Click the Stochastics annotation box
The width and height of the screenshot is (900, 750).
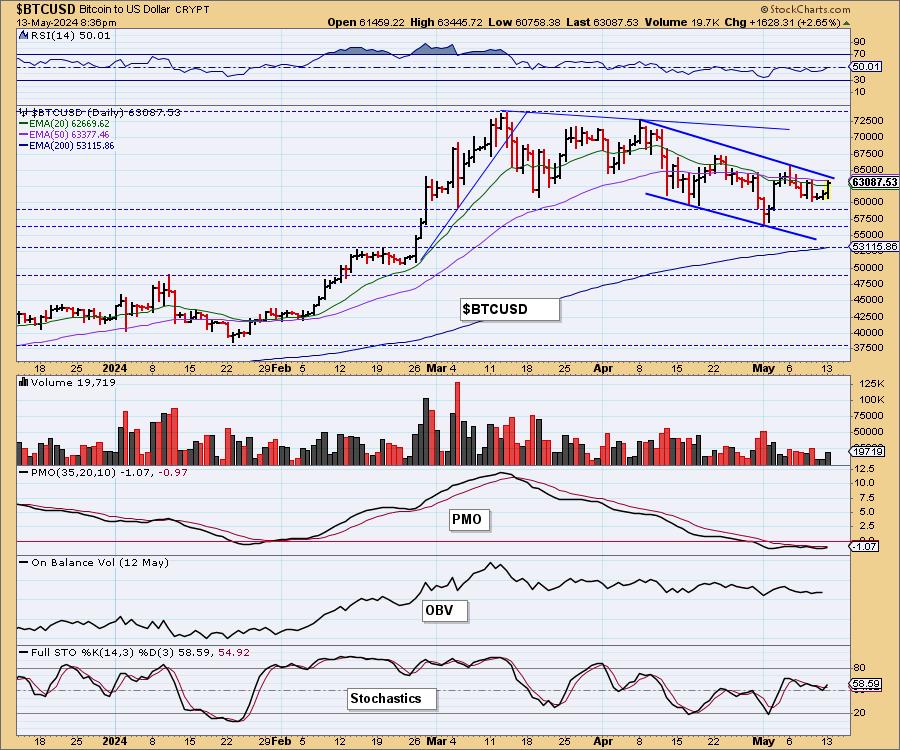click(x=392, y=698)
